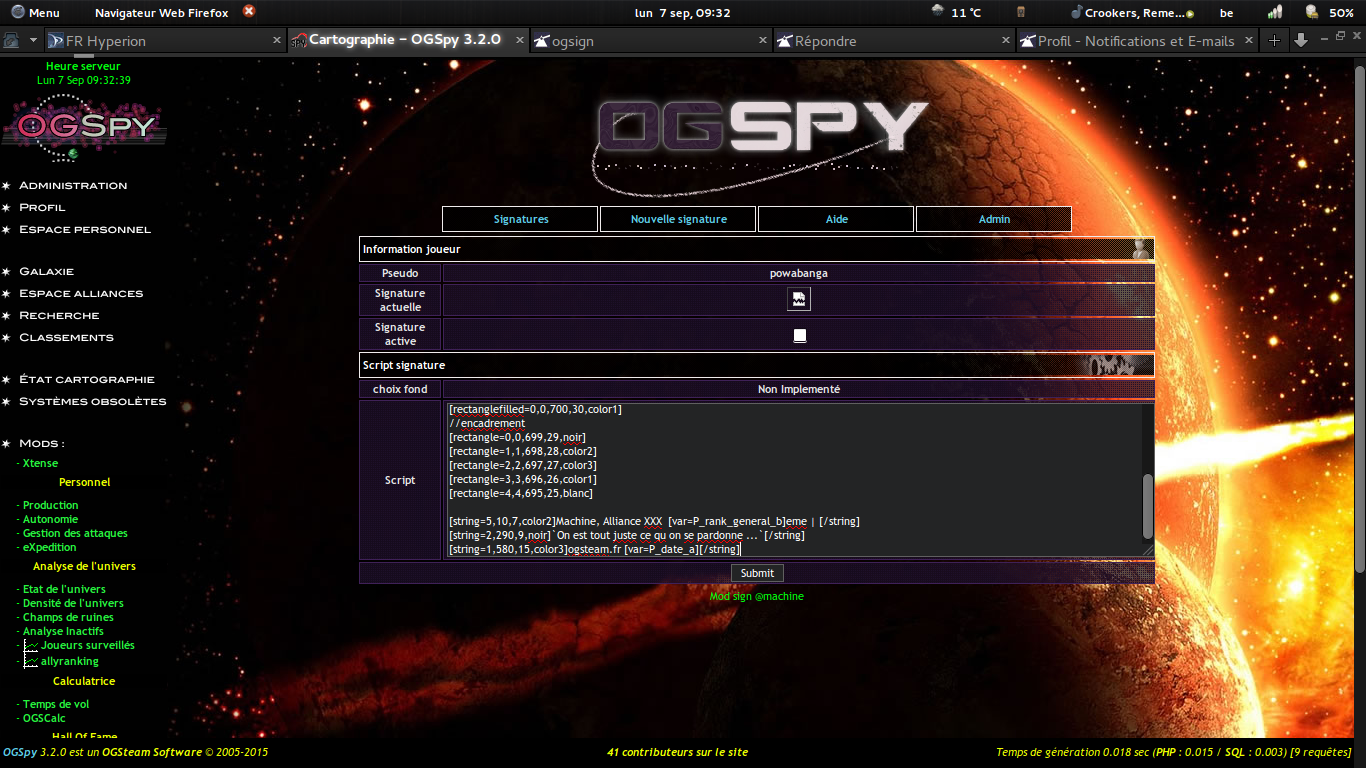Open Temps de vol calculator link
1366x768 pixels.
(x=56, y=705)
